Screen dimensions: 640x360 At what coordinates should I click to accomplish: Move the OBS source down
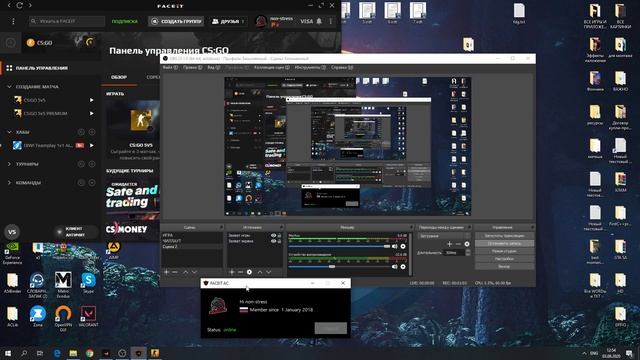point(269,272)
